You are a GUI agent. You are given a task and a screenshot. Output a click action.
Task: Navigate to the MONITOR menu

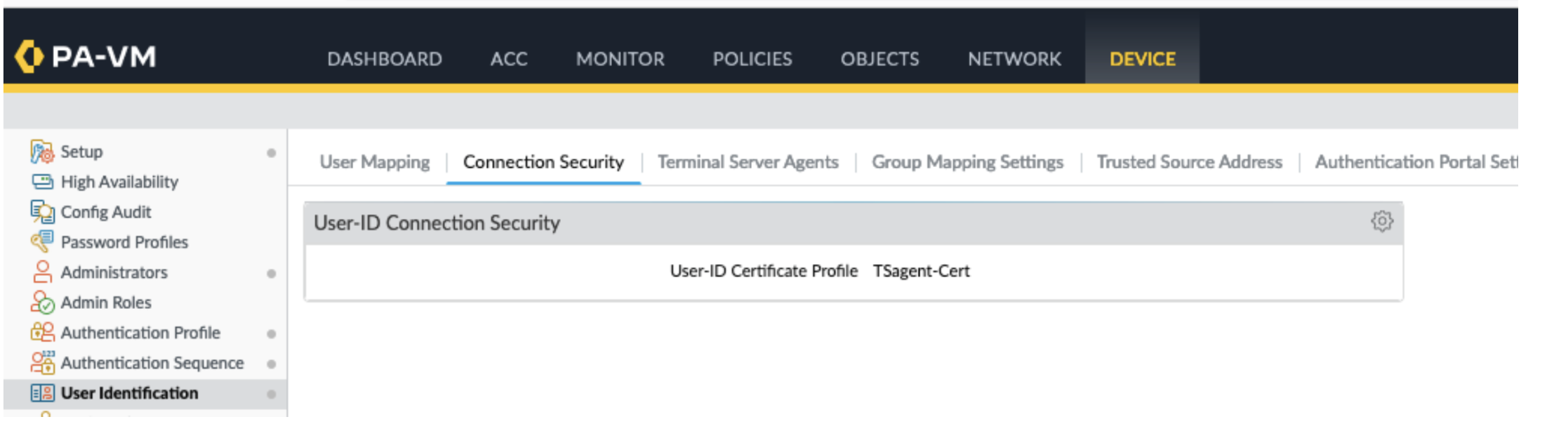click(x=620, y=59)
